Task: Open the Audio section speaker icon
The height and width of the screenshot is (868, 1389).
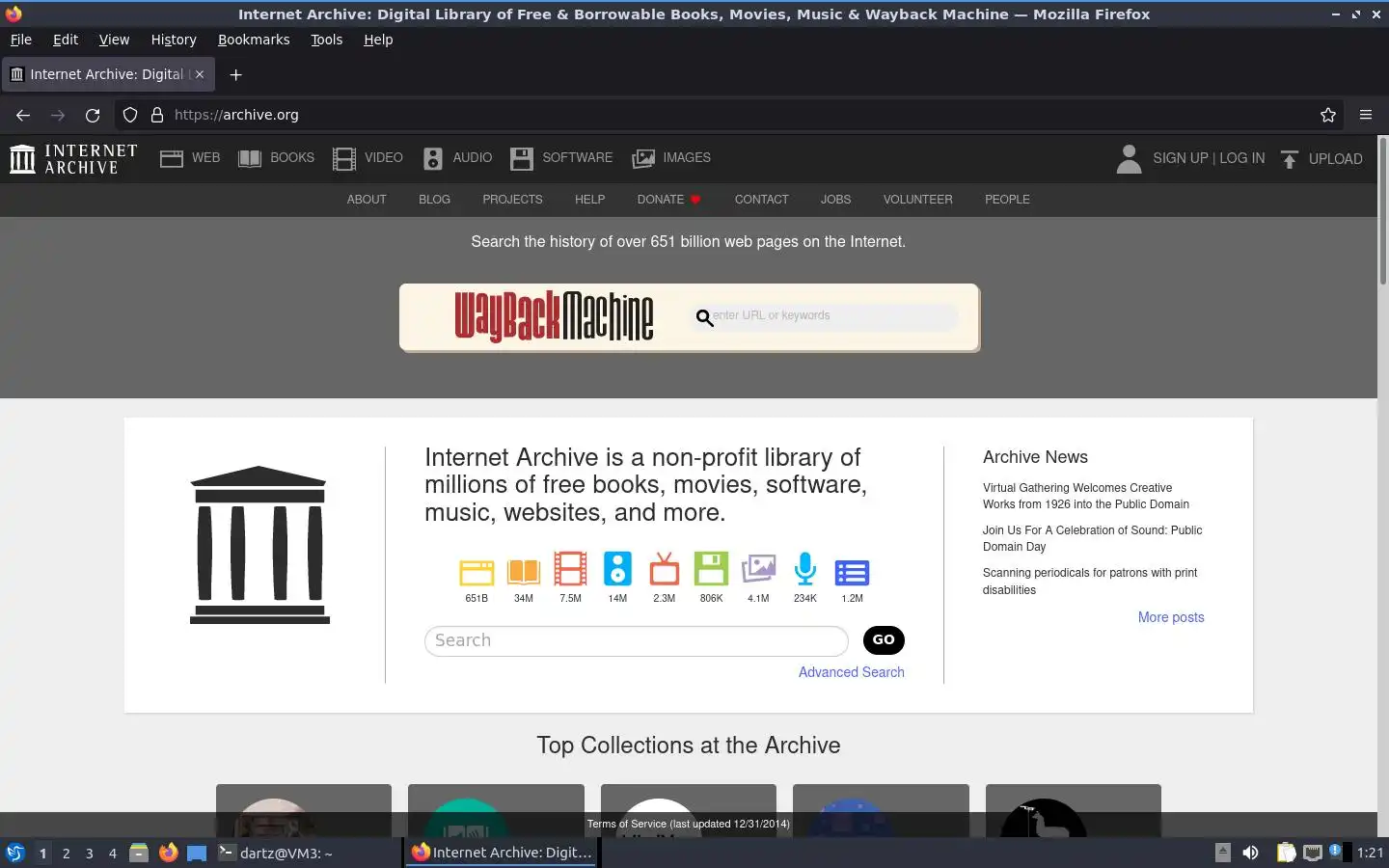Action: coord(433,158)
